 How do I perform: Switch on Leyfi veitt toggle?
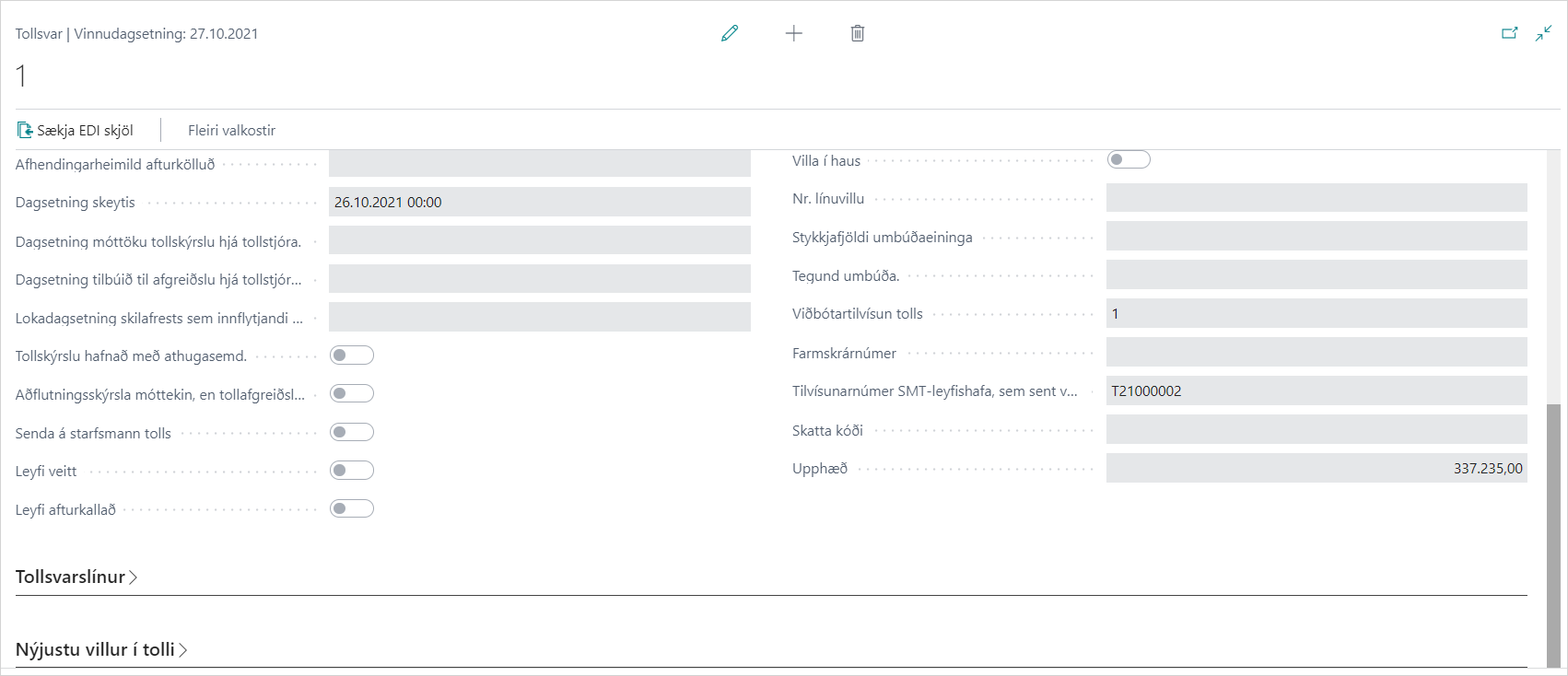[351, 471]
